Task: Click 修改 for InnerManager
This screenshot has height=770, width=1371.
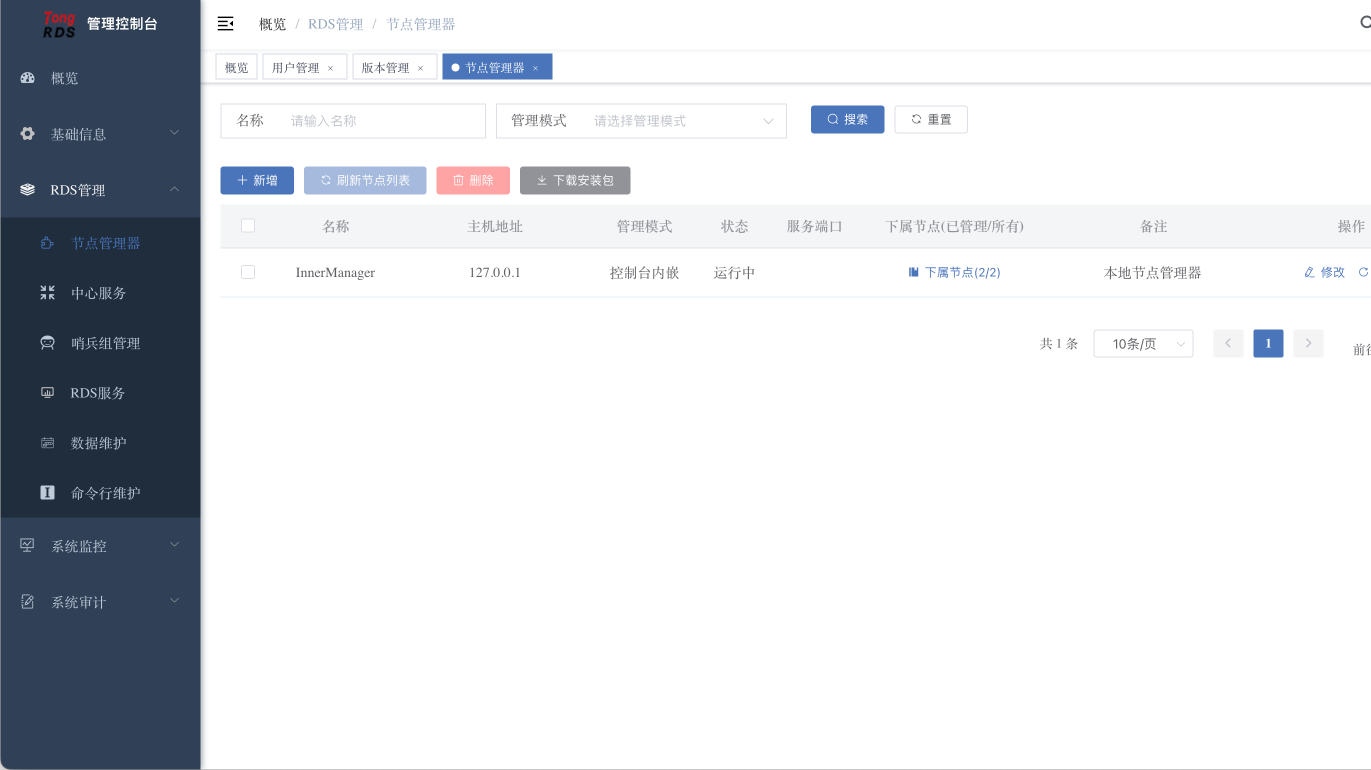Action: (1324, 272)
